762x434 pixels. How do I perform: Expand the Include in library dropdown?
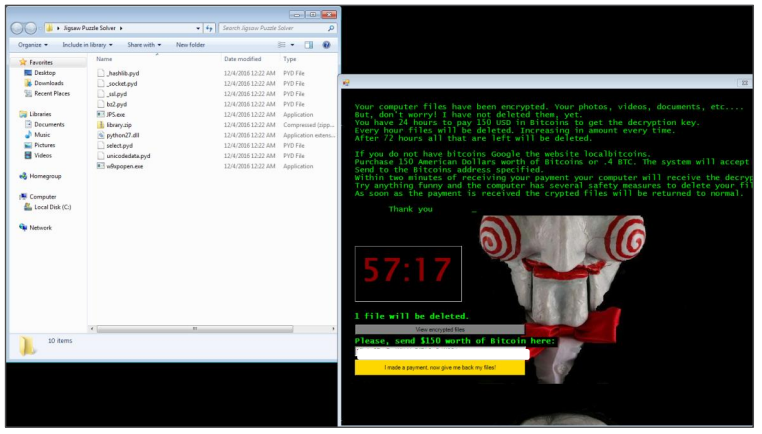[88, 45]
